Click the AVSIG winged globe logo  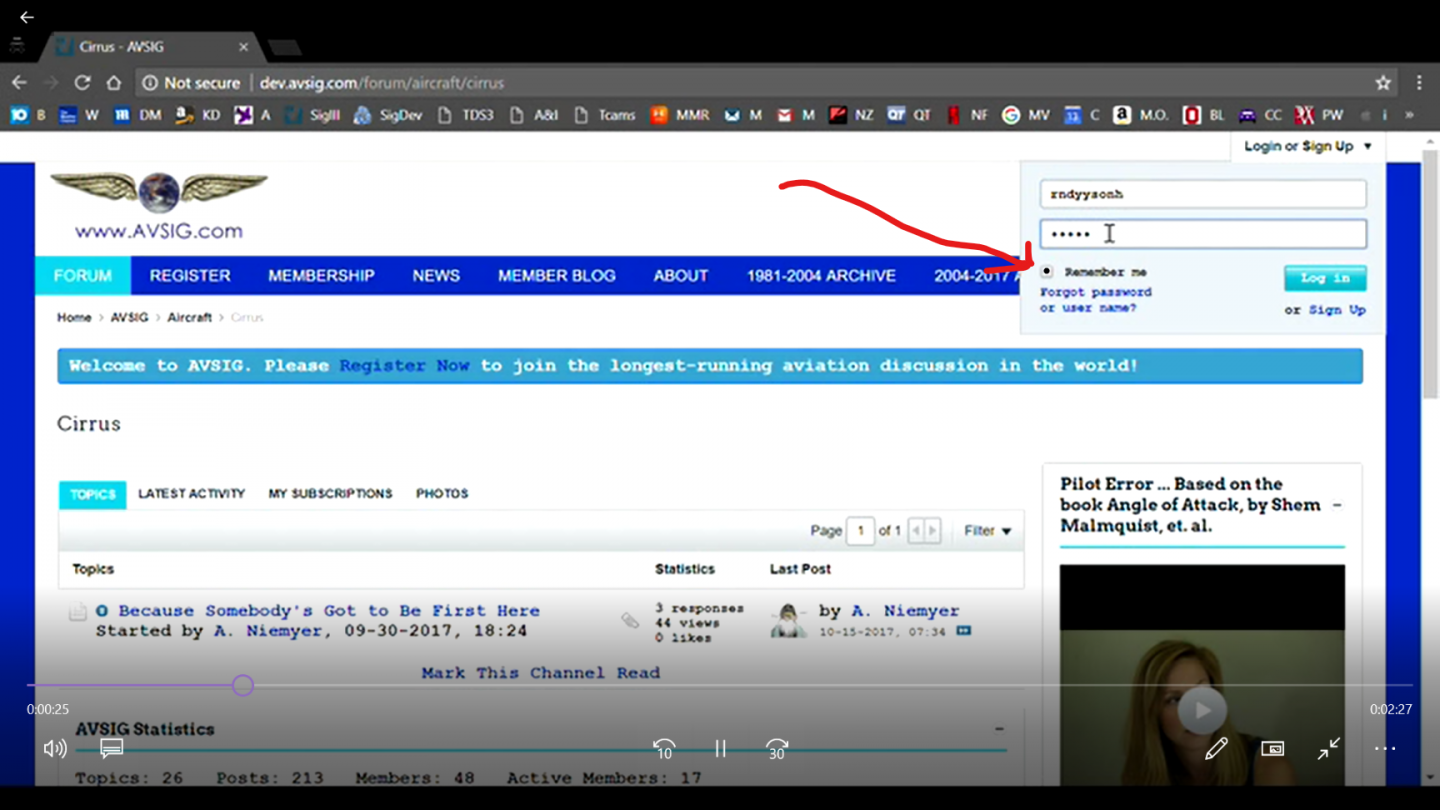click(x=159, y=205)
